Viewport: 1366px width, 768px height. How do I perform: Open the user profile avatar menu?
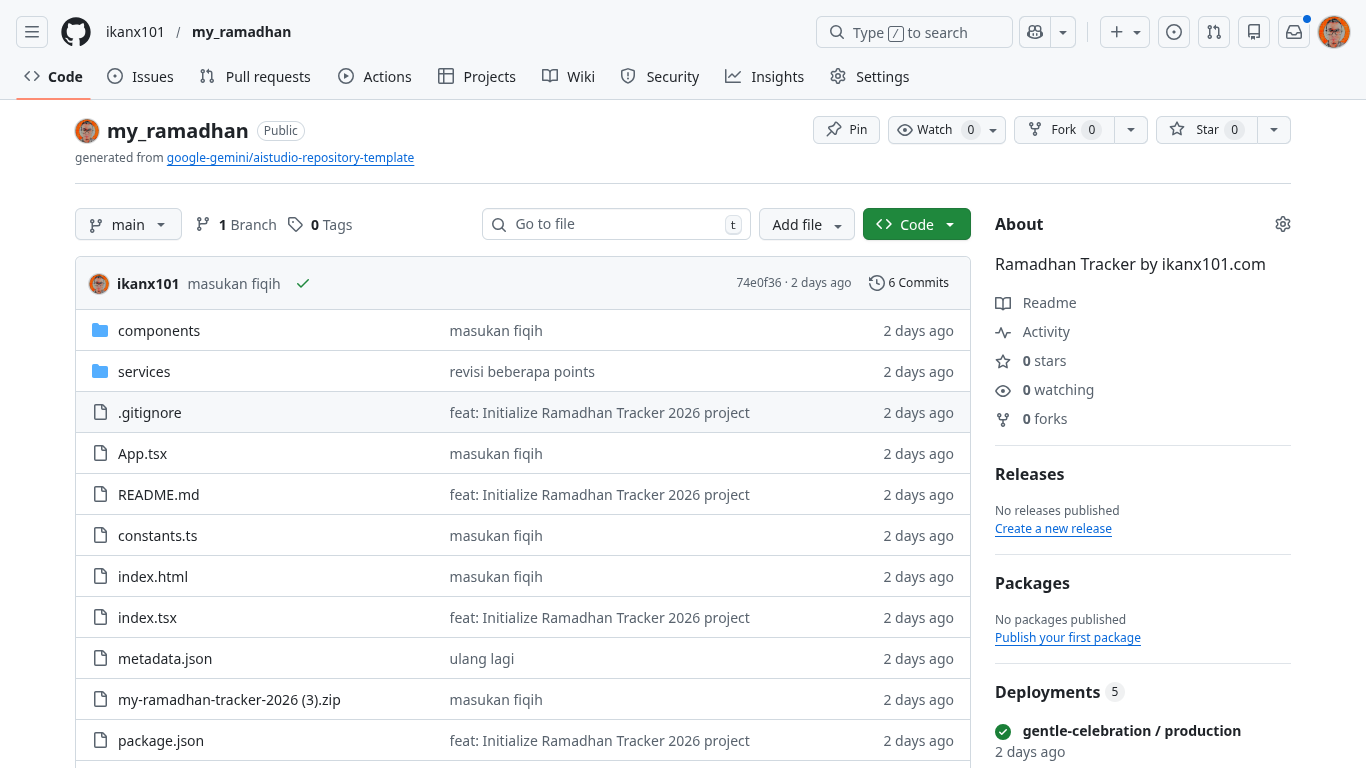(1334, 32)
